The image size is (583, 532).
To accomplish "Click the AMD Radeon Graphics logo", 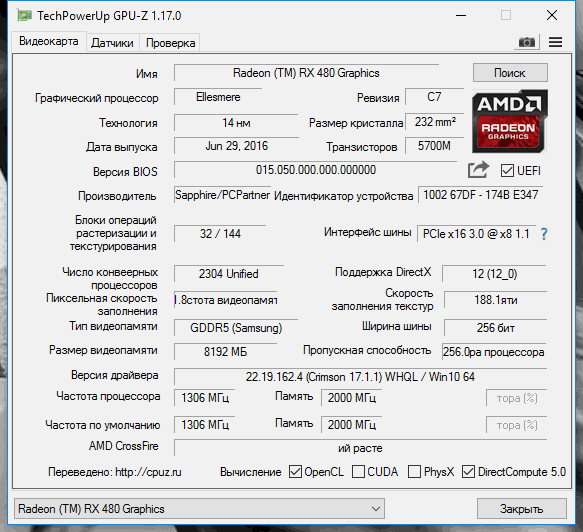I will (x=510, y=121).
